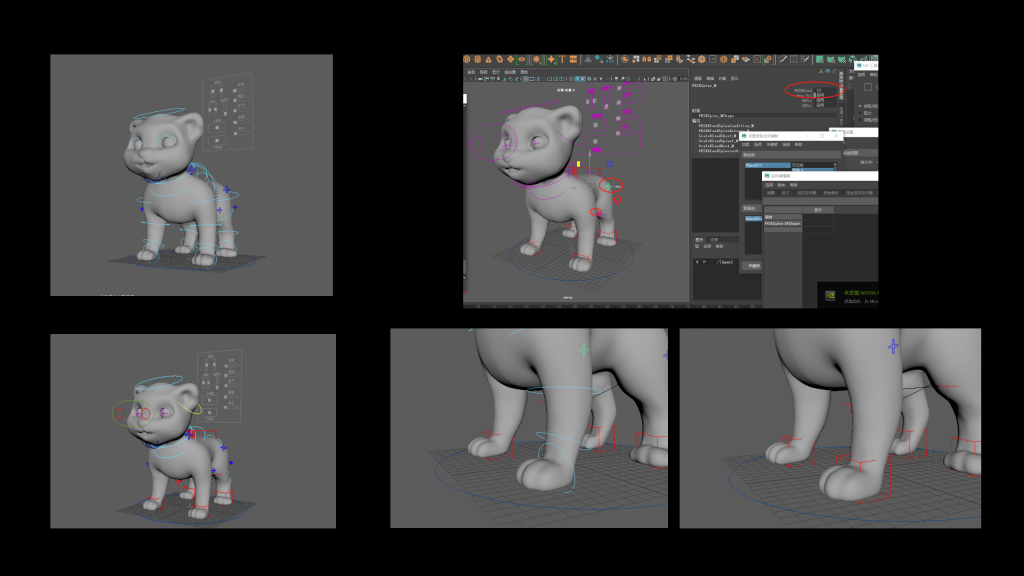The image size is (1024, 576).
Task: Switch to 加权变形器 tab in Component Editor
Action: tap(807, 193)
